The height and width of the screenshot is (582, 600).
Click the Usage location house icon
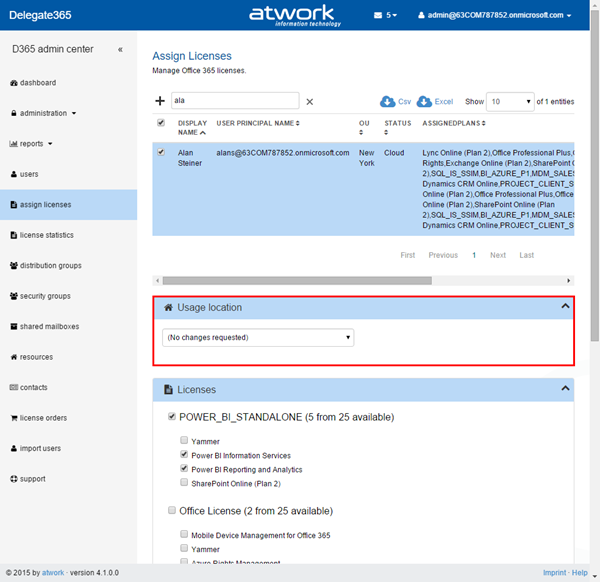168,307
